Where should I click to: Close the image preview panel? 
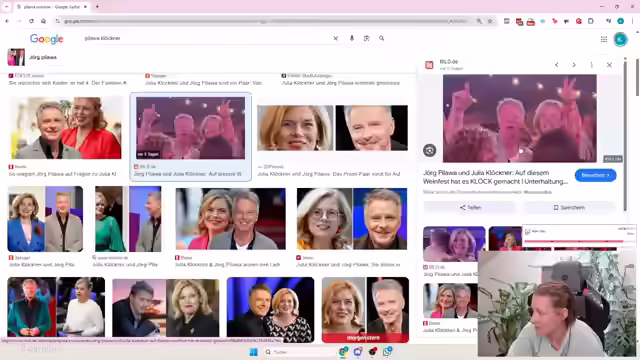coord(609,65)
